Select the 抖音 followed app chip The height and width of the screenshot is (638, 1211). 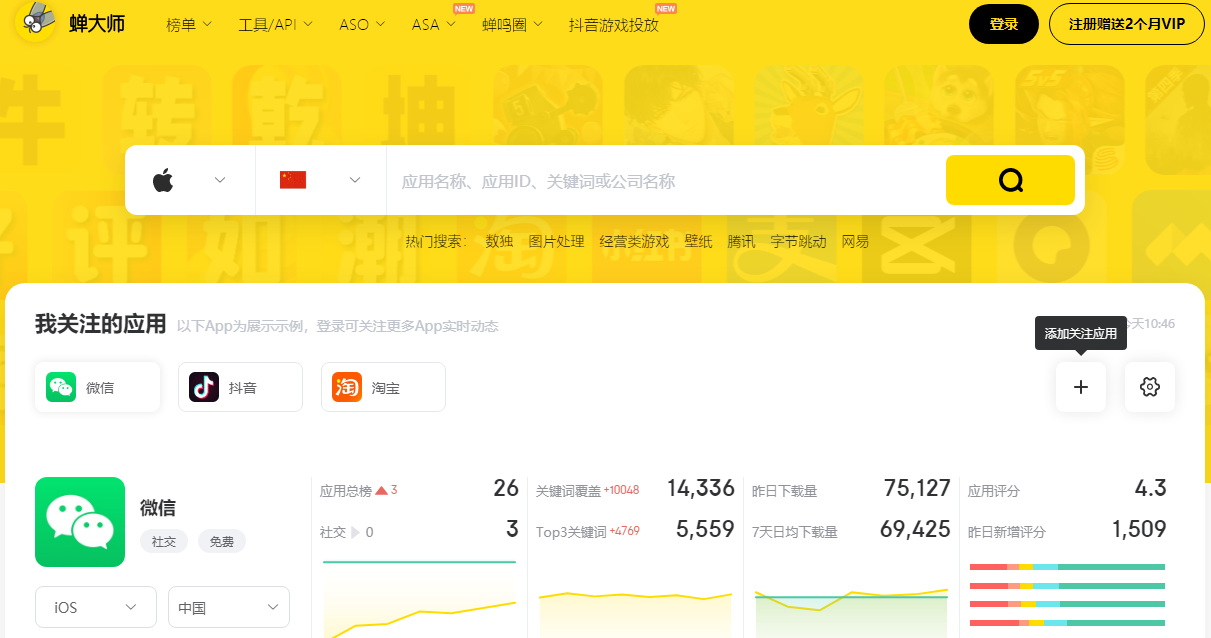tap(240, 387)
